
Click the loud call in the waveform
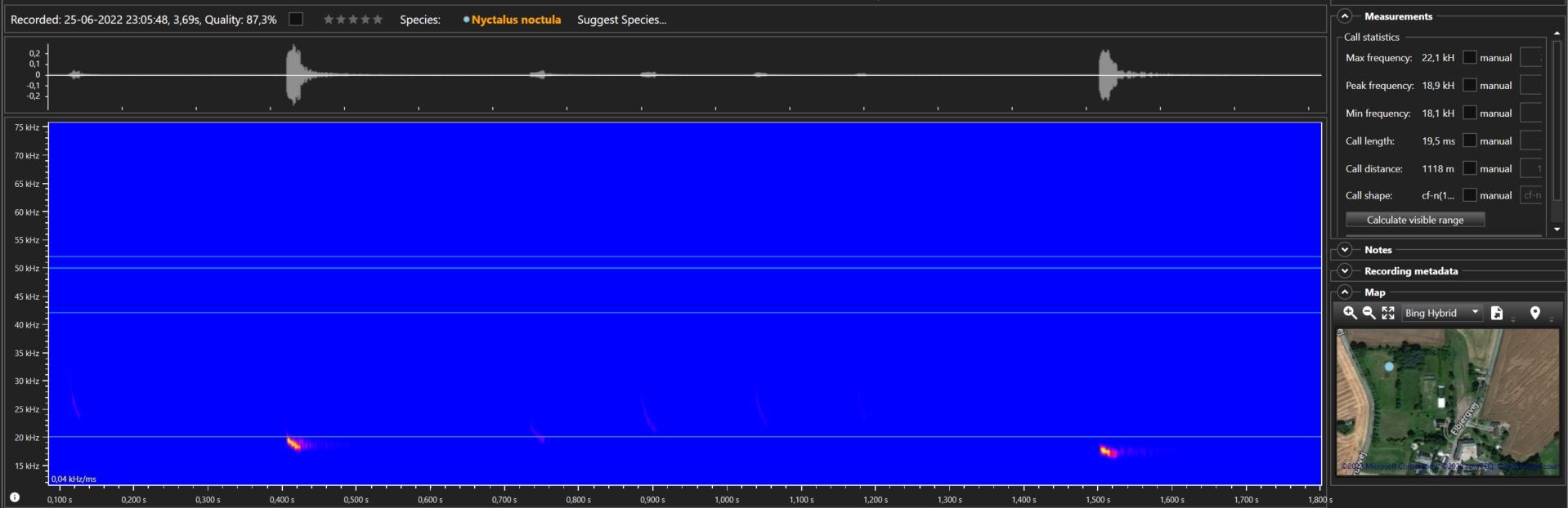pyautogui.click(x=293, y=74)
